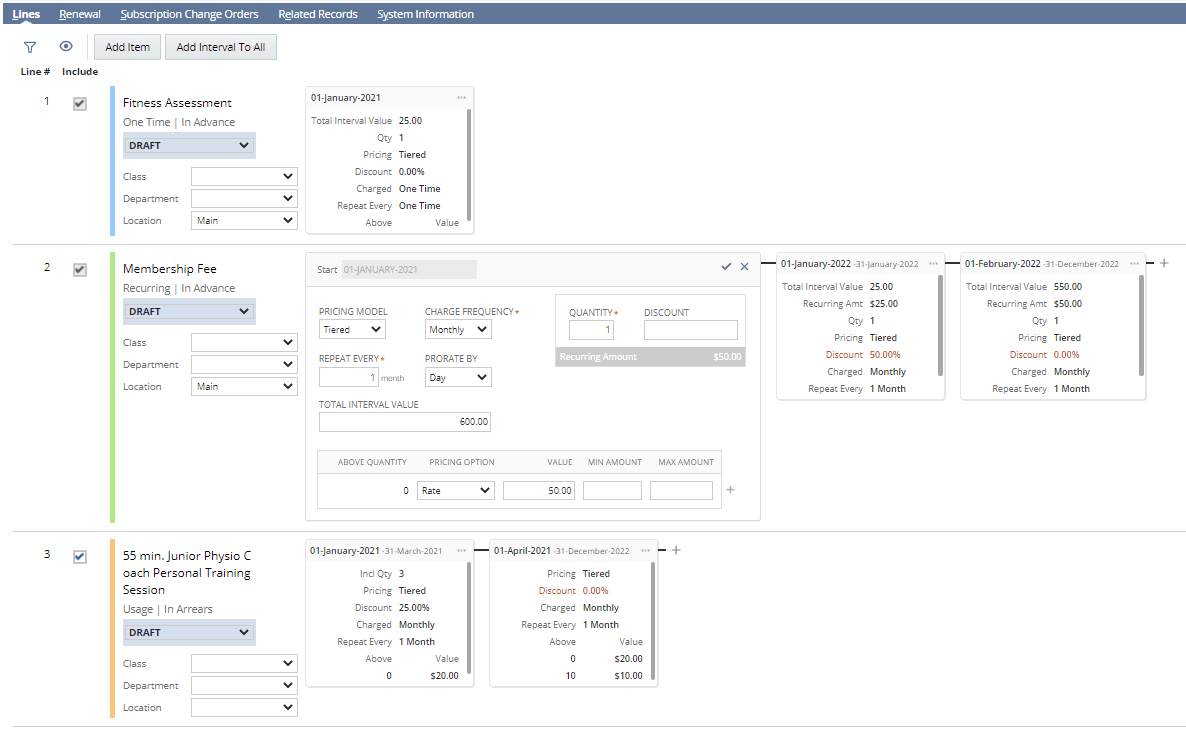Open DRAFT status dropdown for line 3
1186x733 pixels.
click(x=189, y=632)
